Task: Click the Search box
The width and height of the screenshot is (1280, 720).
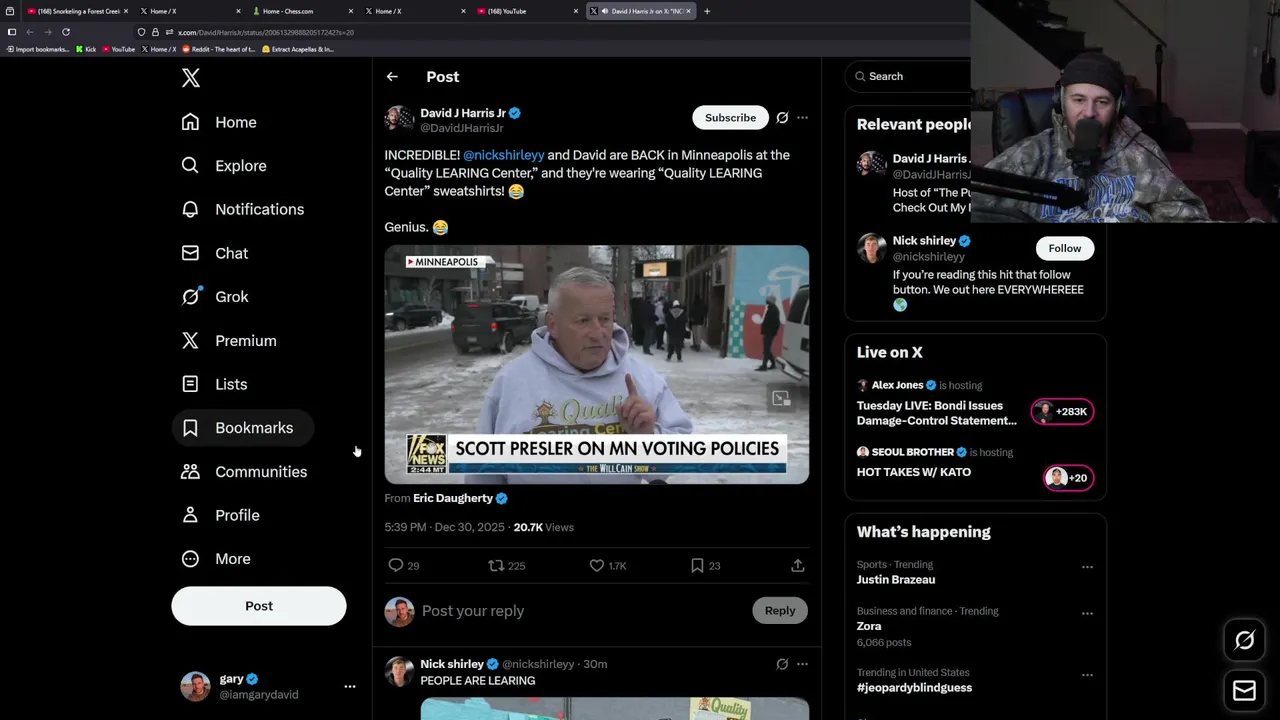Action: (908, 76)
